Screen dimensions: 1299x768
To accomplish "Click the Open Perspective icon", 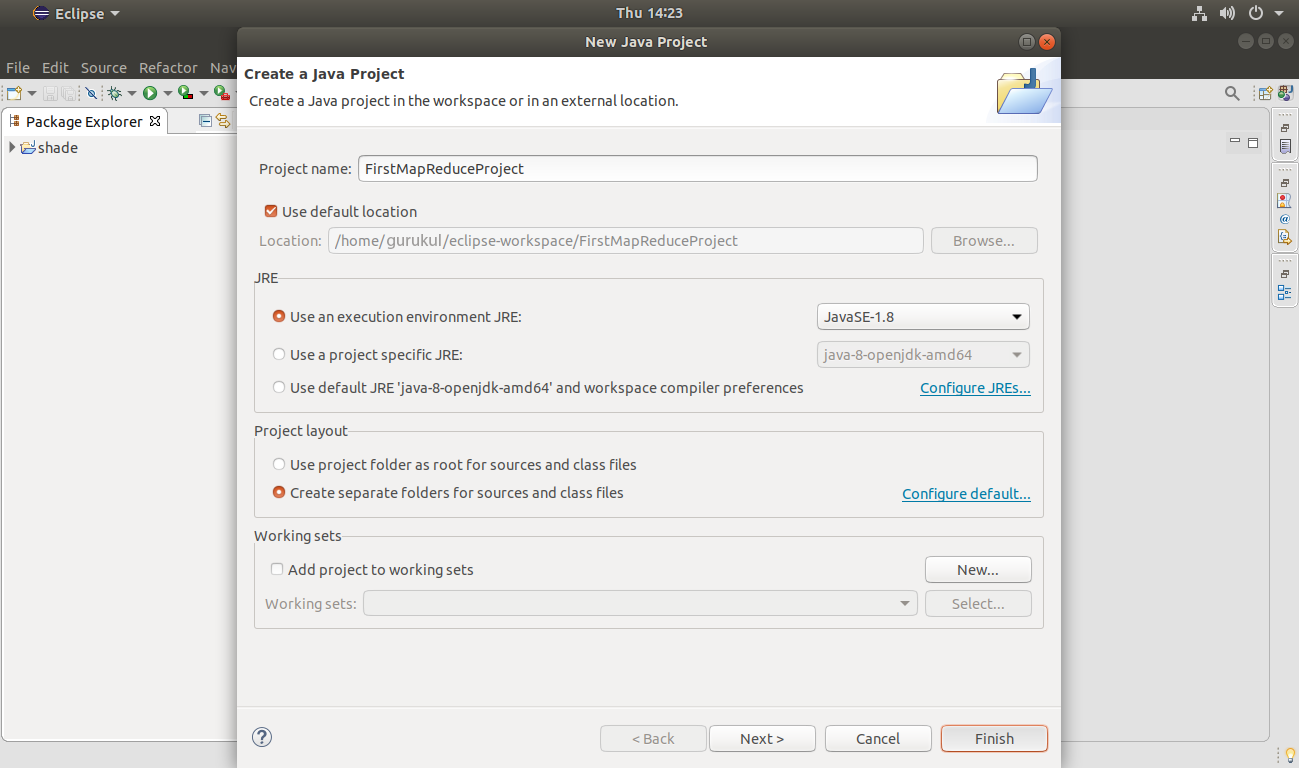I will (1266, 93).
